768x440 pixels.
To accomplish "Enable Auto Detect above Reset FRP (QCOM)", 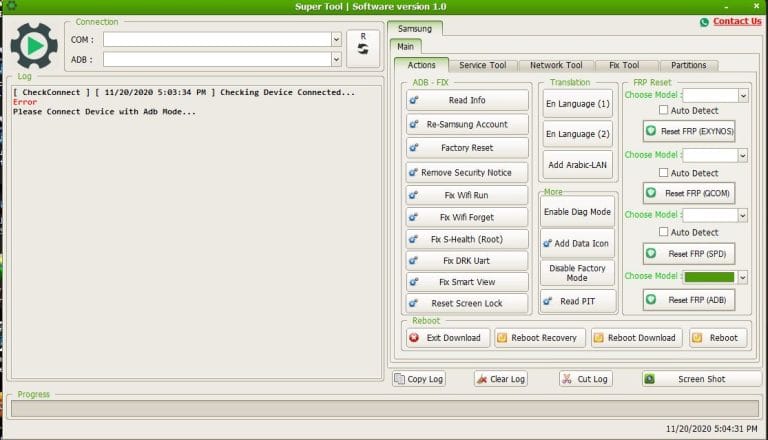I will click(x=663, y=172).
